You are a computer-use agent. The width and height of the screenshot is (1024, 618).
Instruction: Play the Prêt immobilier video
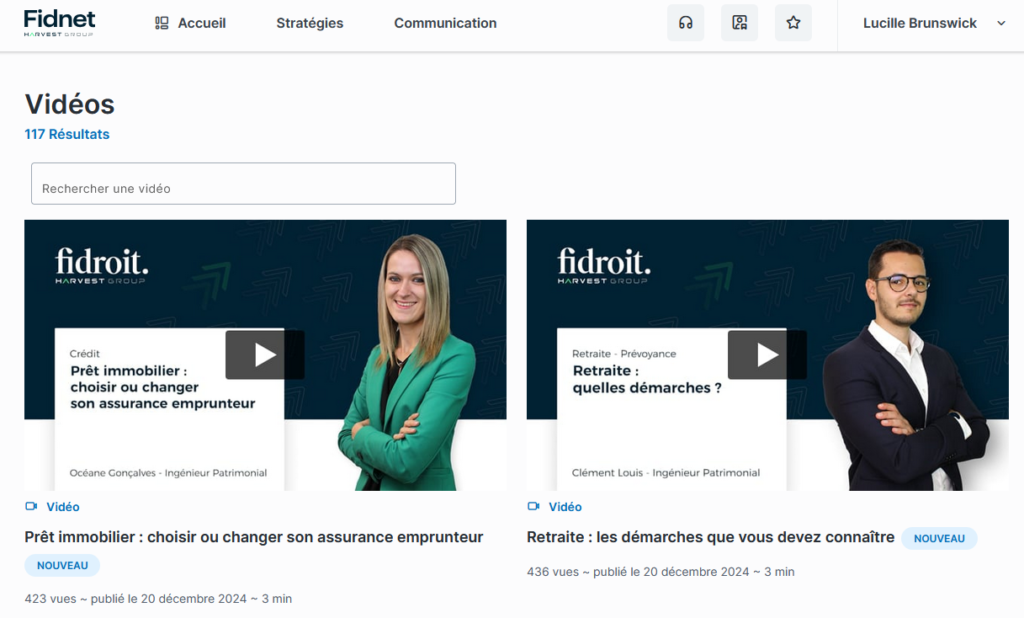point(264,355)
